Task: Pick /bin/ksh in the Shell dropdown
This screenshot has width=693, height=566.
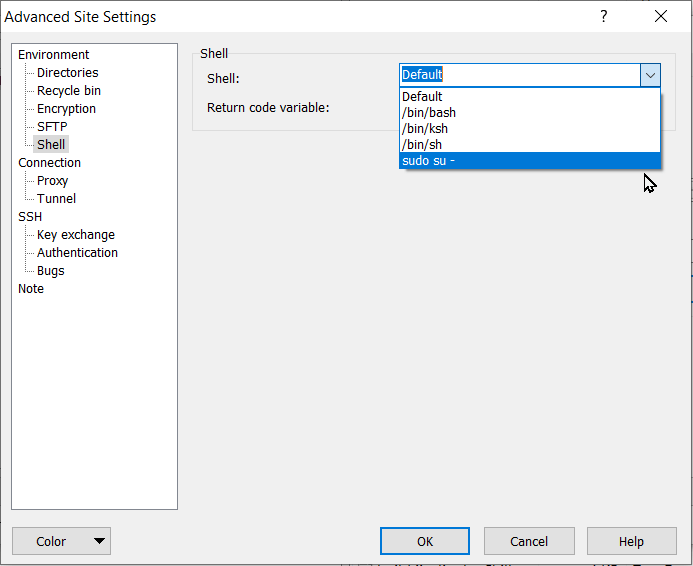Action: [427, 129]
